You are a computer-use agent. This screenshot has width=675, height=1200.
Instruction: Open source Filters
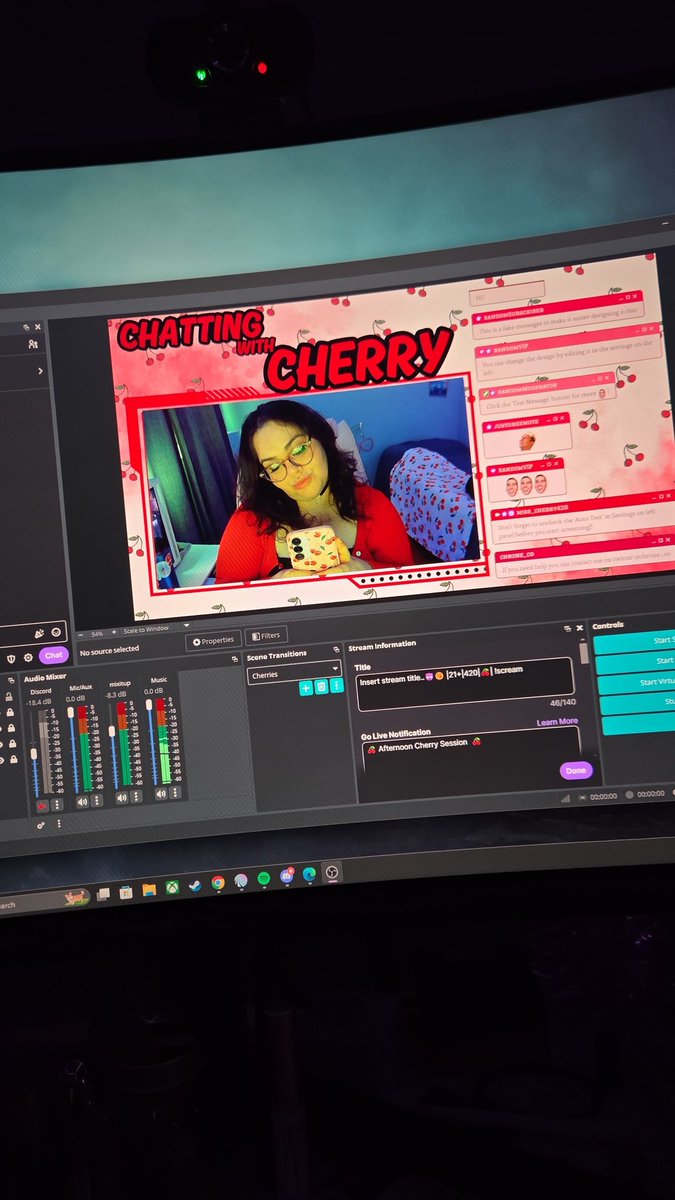(x=266, y=635)
